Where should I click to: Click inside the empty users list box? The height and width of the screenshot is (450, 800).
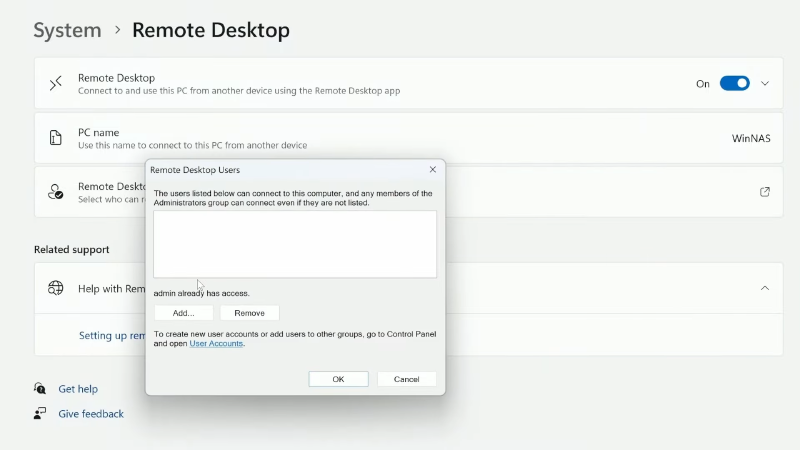295,244
